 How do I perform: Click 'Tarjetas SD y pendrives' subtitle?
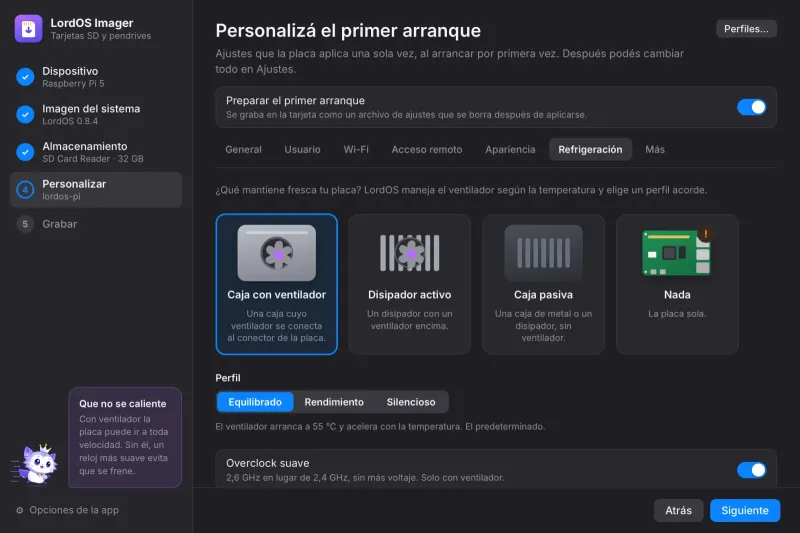coord(101,36)
